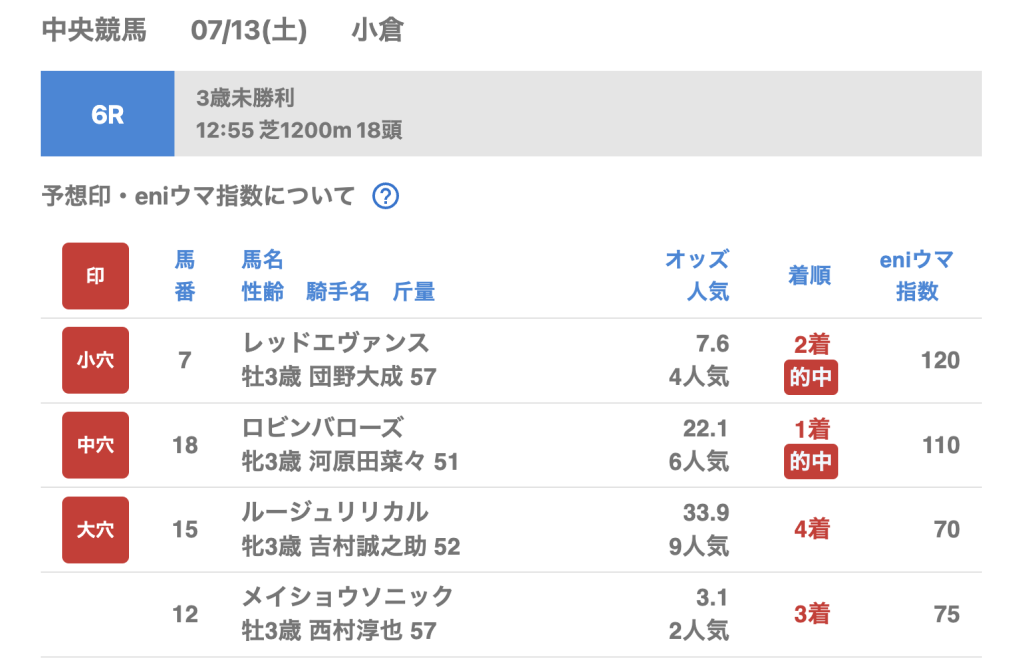1024x663 pixels.
Task: Click 的中 badge for ロビンバローズ
Action: 811,462
